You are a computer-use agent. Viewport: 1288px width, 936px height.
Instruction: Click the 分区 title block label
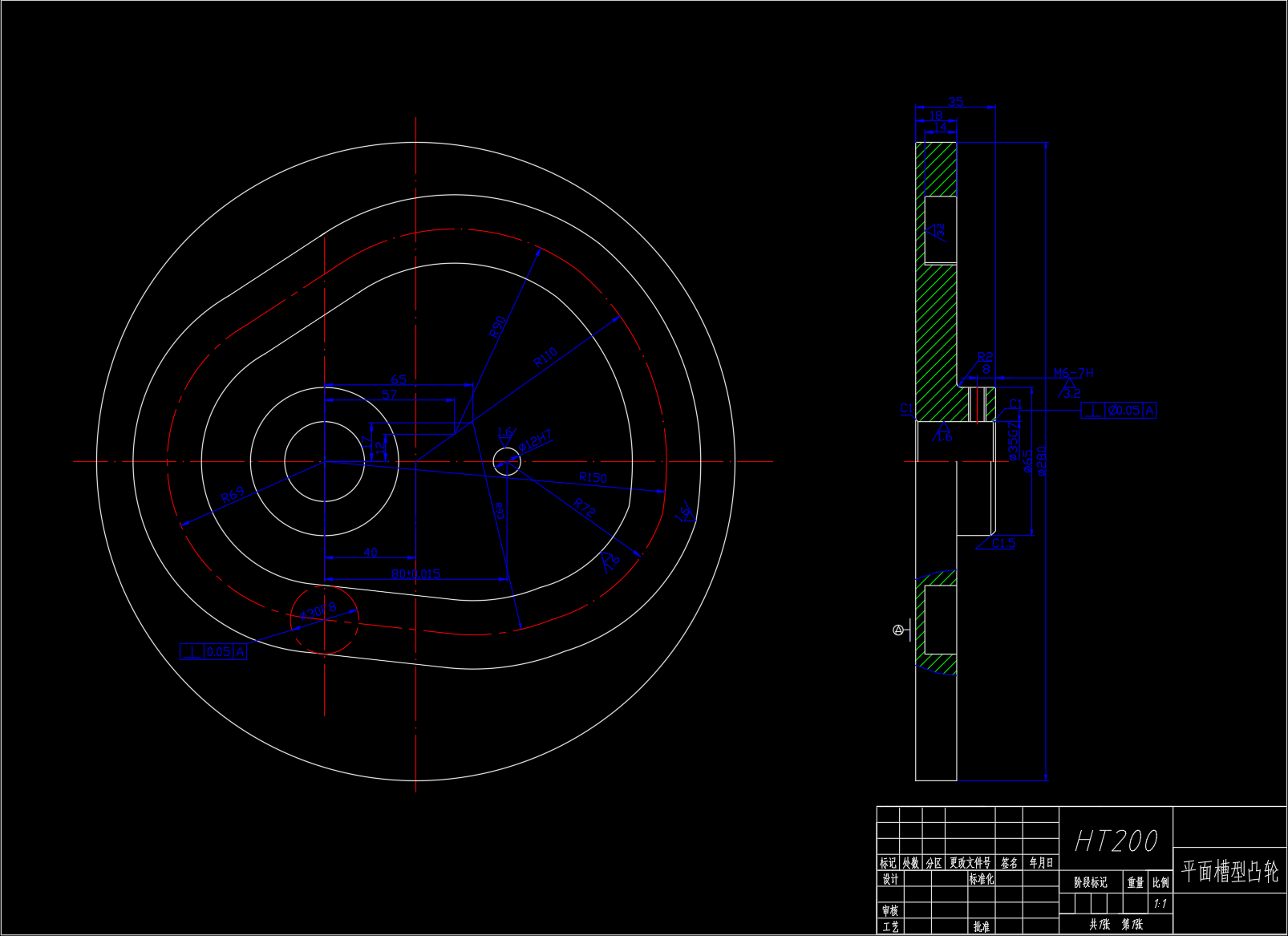pos(934,863)
